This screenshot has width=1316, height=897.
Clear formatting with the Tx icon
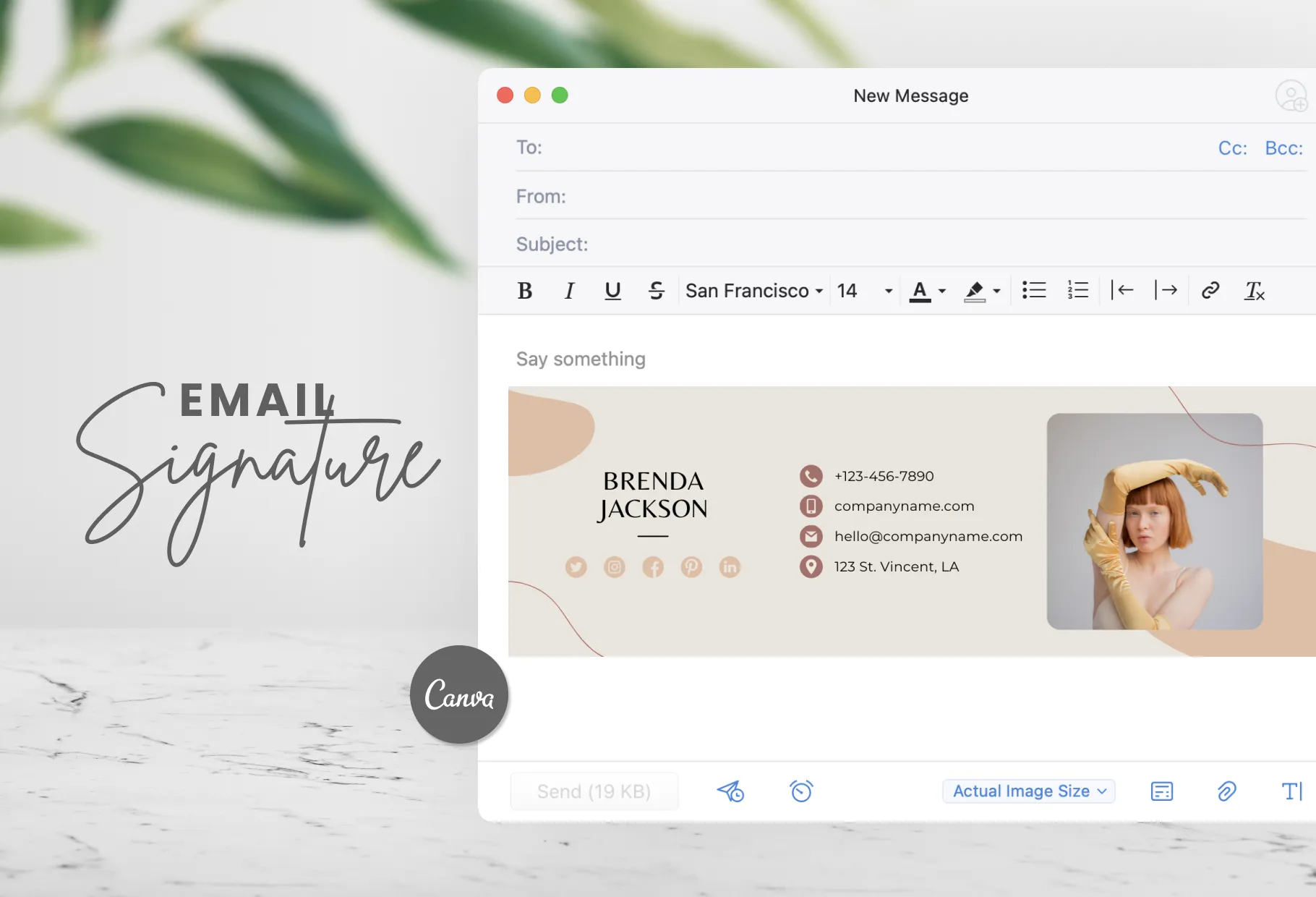point(1255,291)
